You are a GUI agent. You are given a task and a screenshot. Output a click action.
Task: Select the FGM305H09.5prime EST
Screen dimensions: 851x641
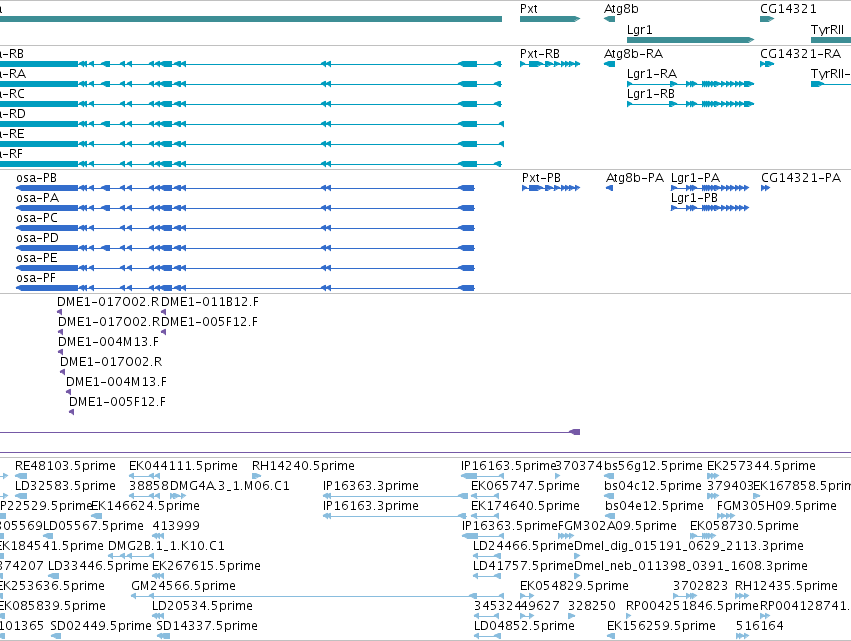tap(726, 516)
